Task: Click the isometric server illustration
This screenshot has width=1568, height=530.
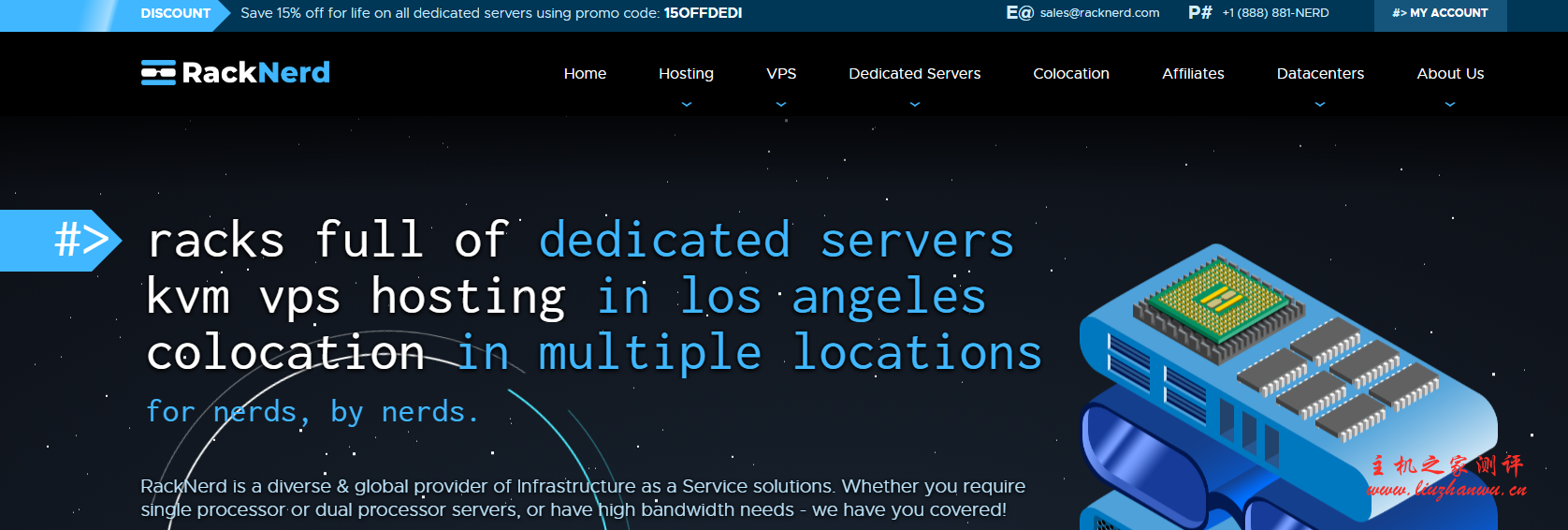Action: coord(1287,393)
